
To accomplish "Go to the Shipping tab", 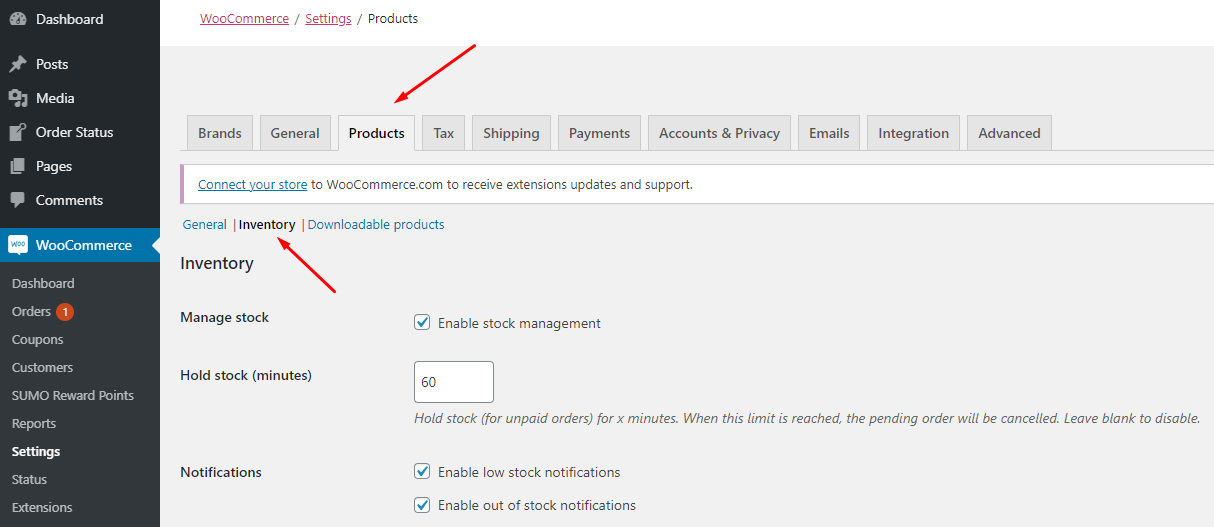I will tap(511, 133).
